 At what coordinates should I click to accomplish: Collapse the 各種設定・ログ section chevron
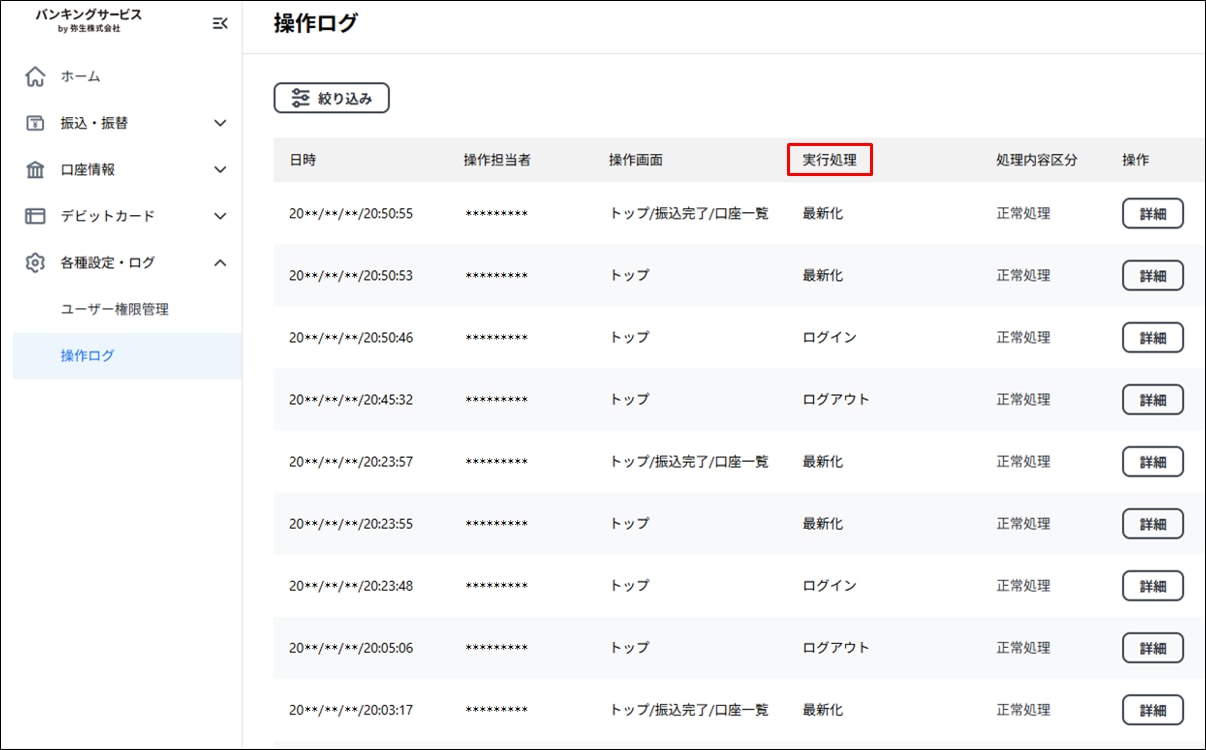(x=221, y=263)
